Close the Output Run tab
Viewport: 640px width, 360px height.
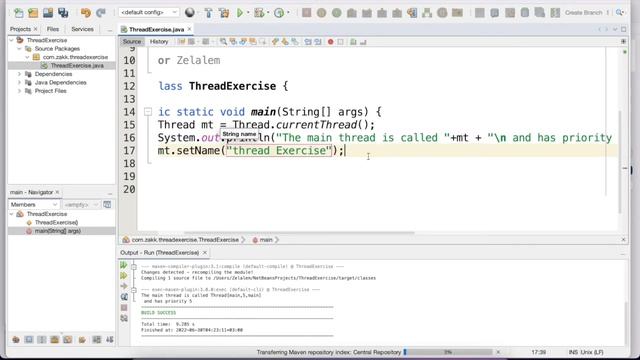[205, 253]
